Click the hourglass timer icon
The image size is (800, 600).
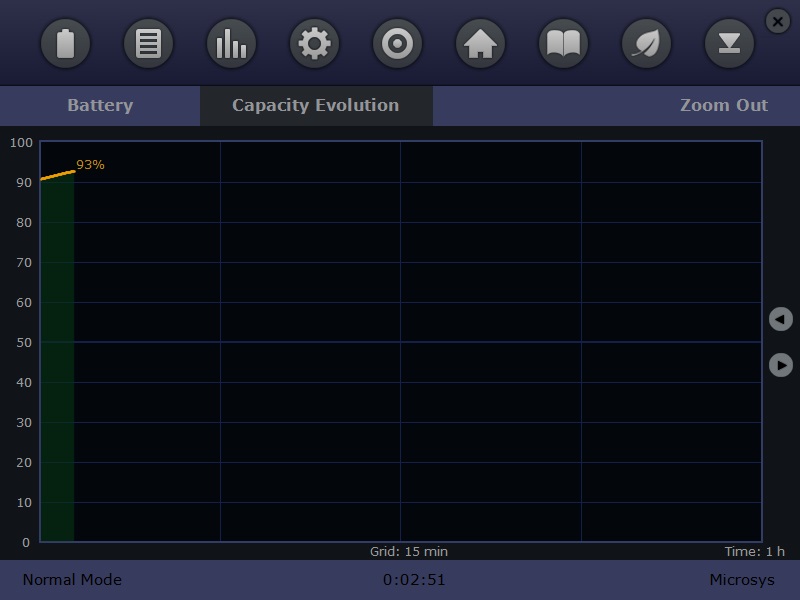click(729, 43)
